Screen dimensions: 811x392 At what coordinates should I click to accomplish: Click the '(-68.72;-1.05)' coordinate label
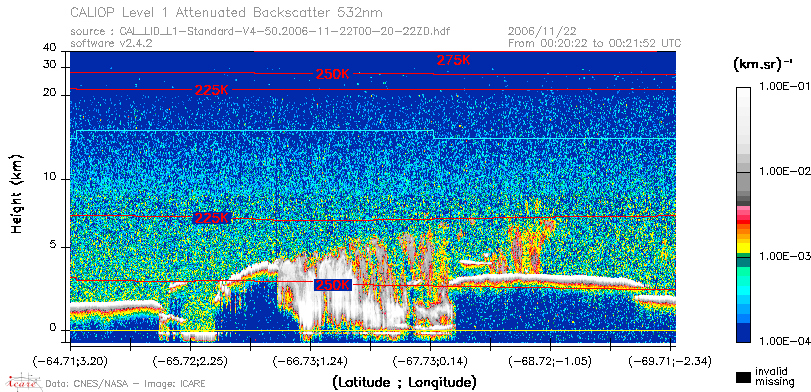[x=550, y=361]
